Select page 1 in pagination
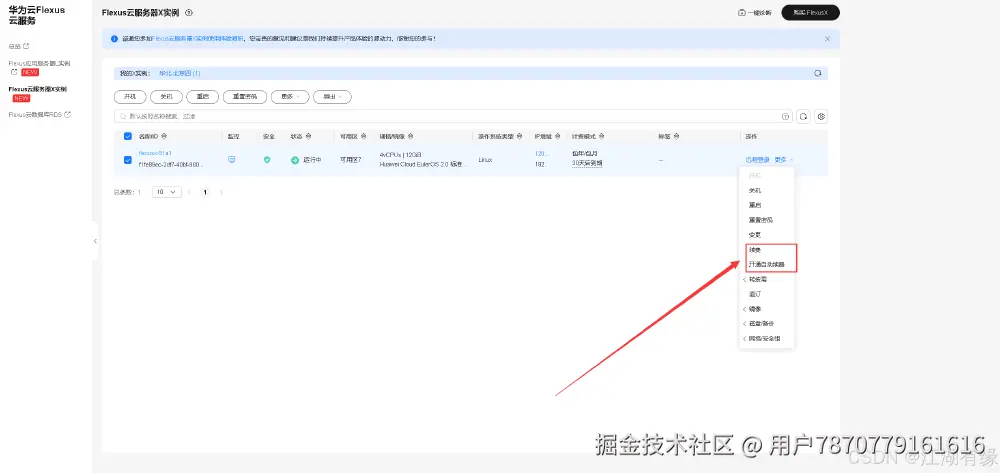Viewport: 1000px width, 473px height. click(x=205, y=192)
